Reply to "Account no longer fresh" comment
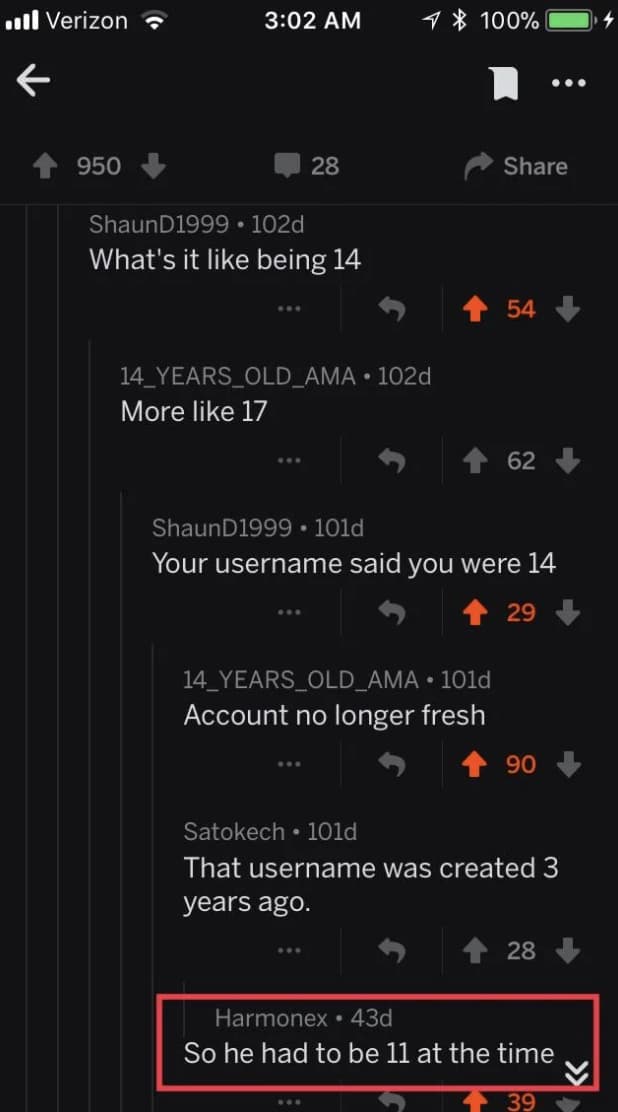This screenshot has width=618, height=1112. [x=393, y=764]
